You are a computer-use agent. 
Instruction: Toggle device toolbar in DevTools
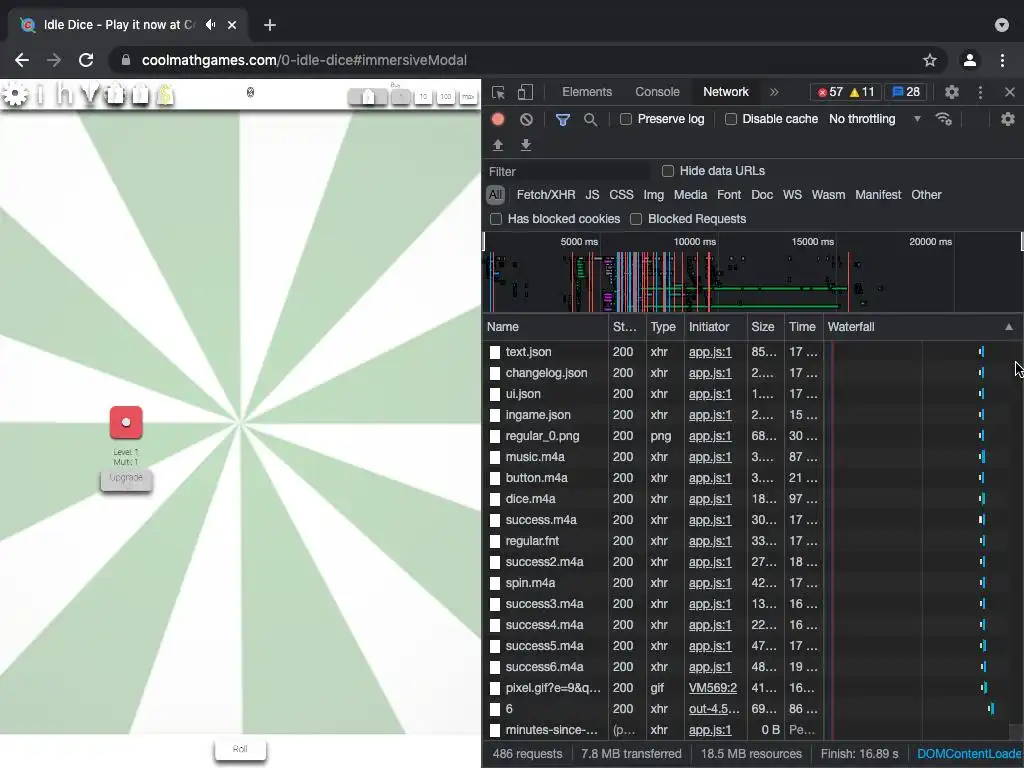525,92
